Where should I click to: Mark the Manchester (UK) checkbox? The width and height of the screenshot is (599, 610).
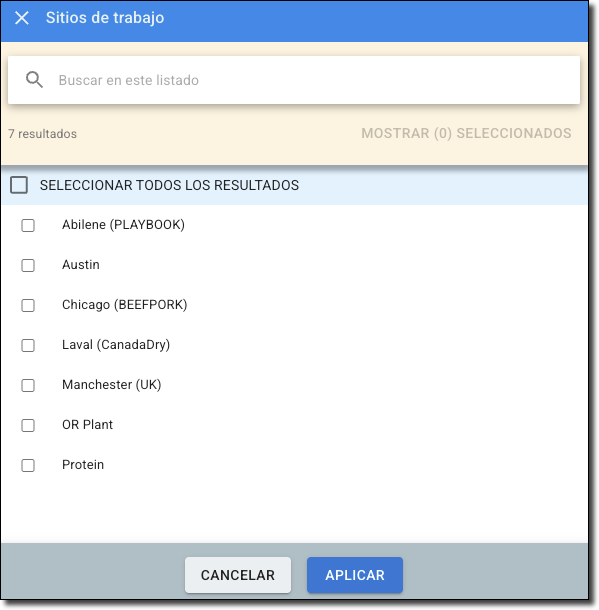[28, 385]
